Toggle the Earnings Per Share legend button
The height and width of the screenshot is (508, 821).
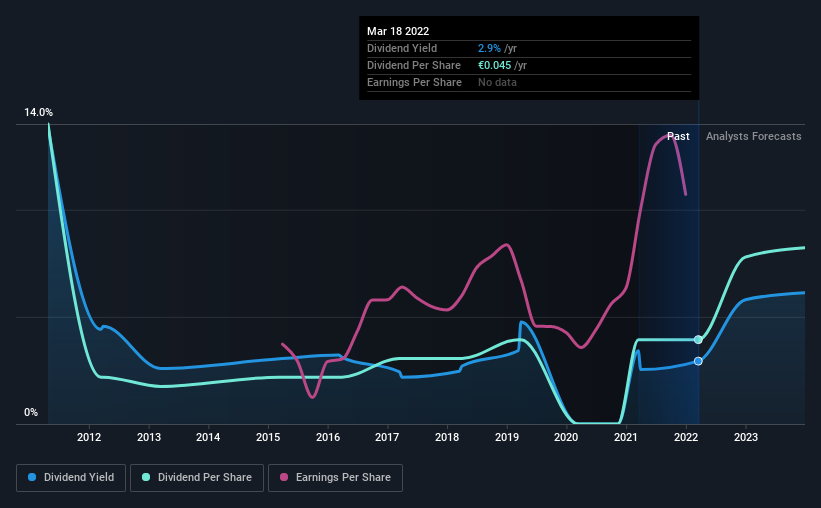tap(335, 478)
